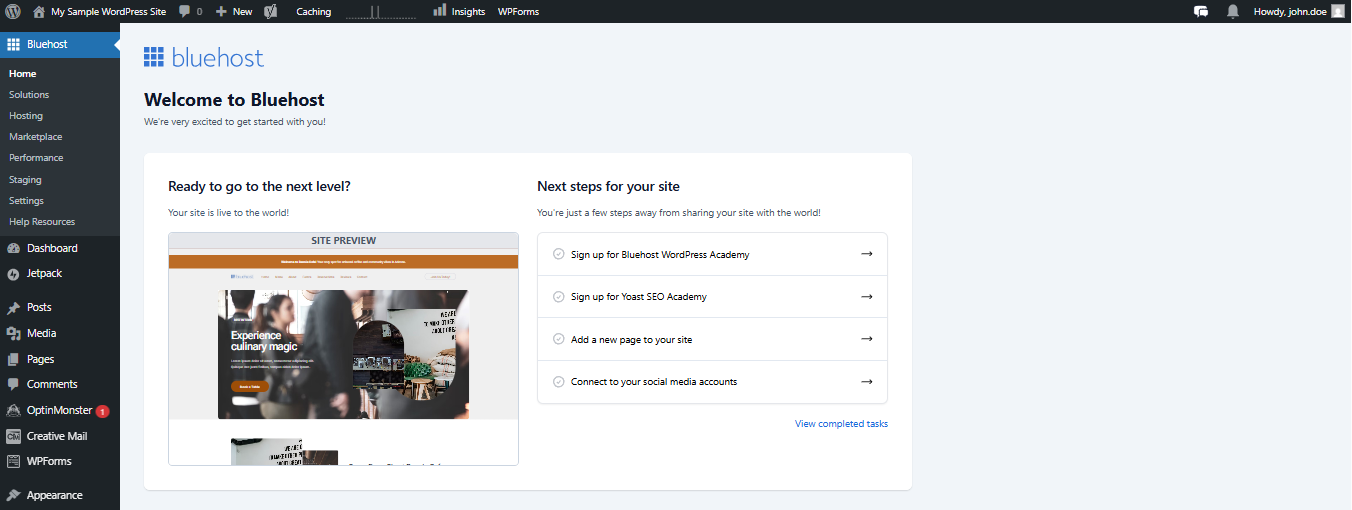Viewport: 1352px width, 510px height.
Task: Check off Add a new page task
Action: 558,339
